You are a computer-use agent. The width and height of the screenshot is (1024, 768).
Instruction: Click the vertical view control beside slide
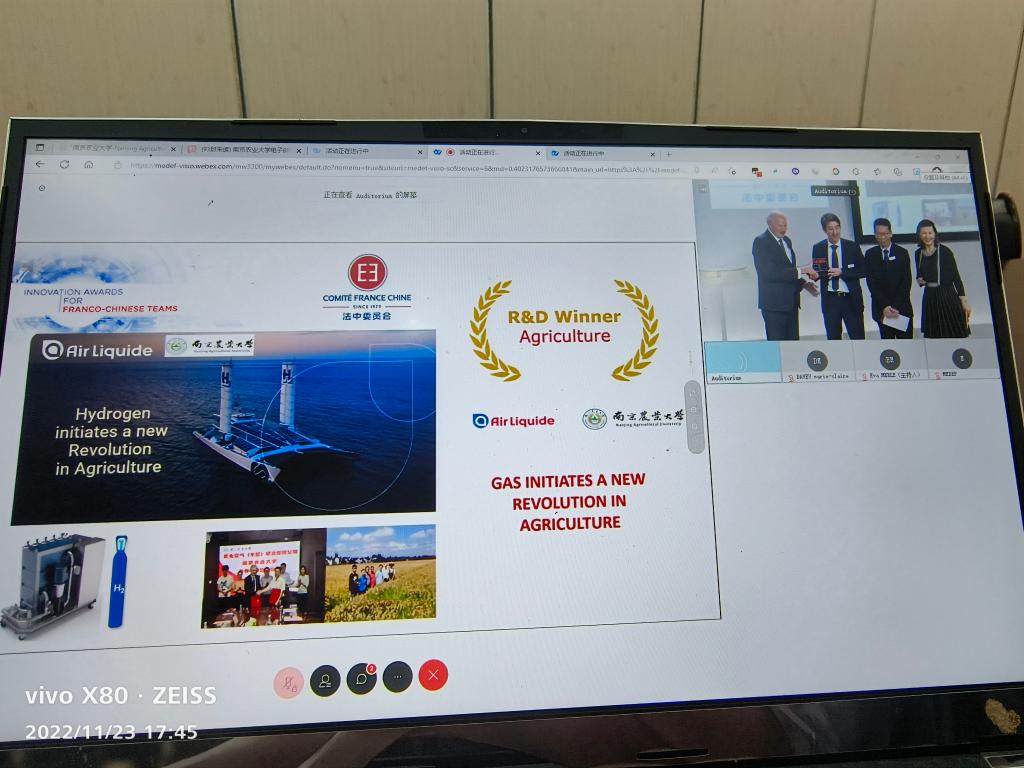tap(695, 416)
